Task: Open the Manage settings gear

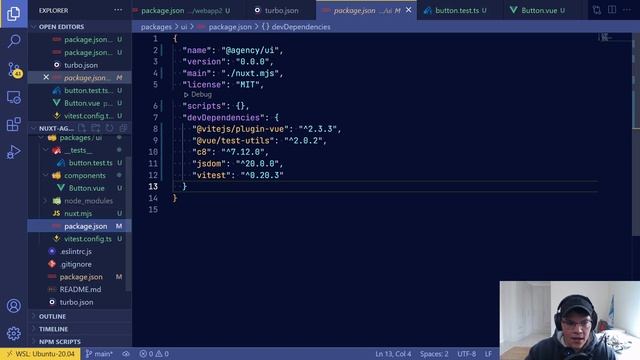Action: (x=13, y=333)
